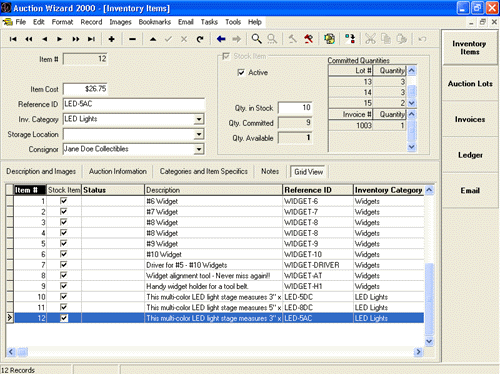Navigate back with blue left arrow
This screenshot has width=500, height=374.
[221, 39]
